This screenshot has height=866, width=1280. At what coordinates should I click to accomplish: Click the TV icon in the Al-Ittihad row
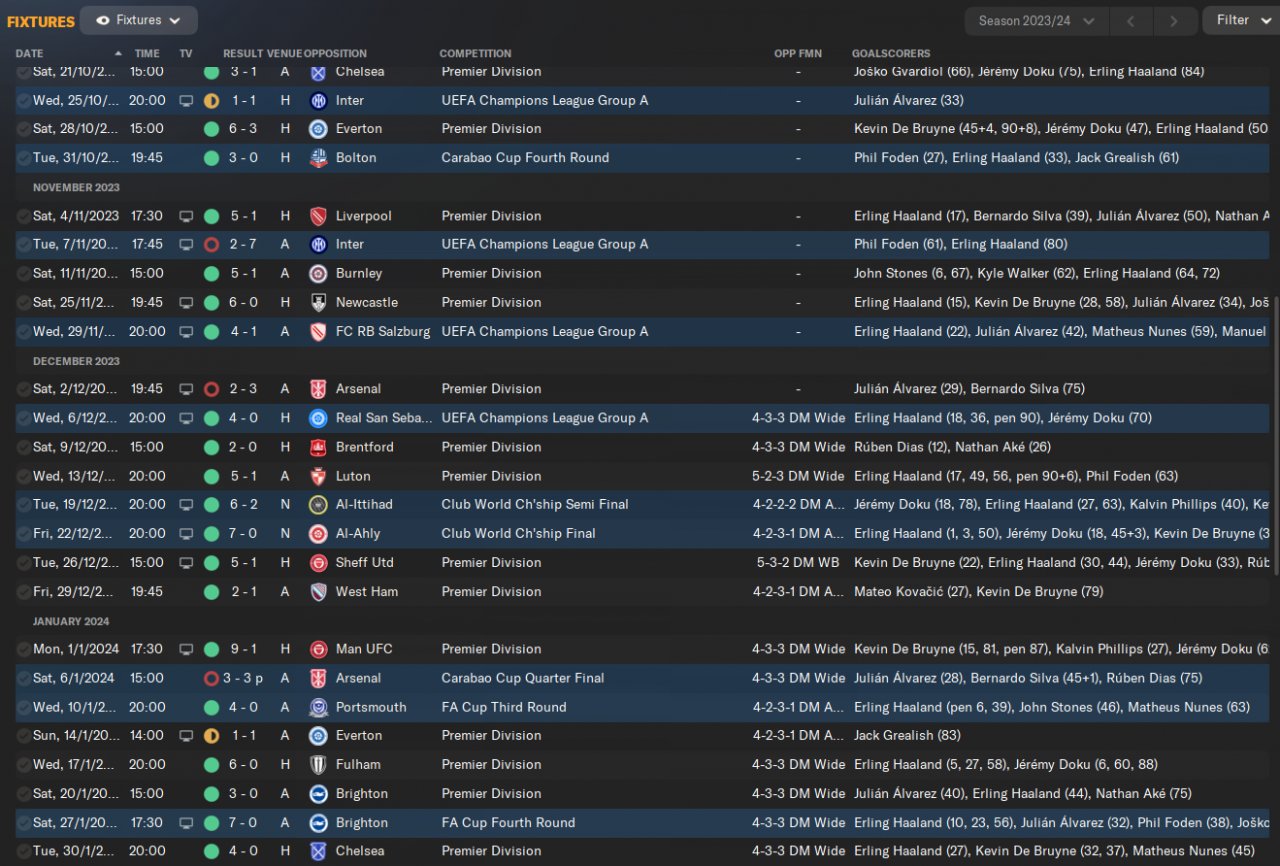[186, 505]
